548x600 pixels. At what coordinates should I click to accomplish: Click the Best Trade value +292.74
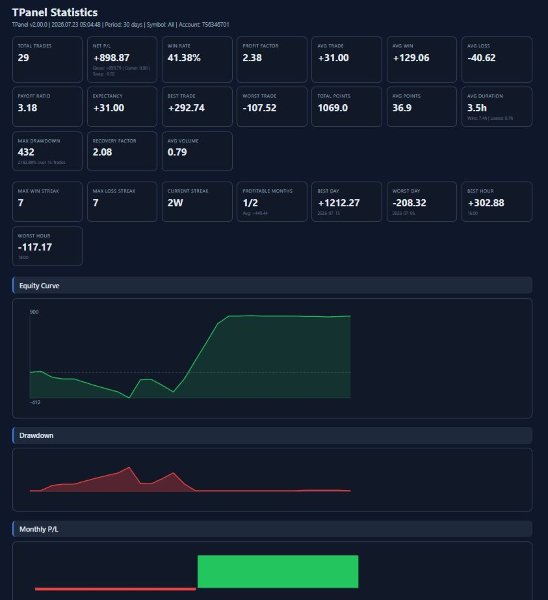click(x=186, y=108)
